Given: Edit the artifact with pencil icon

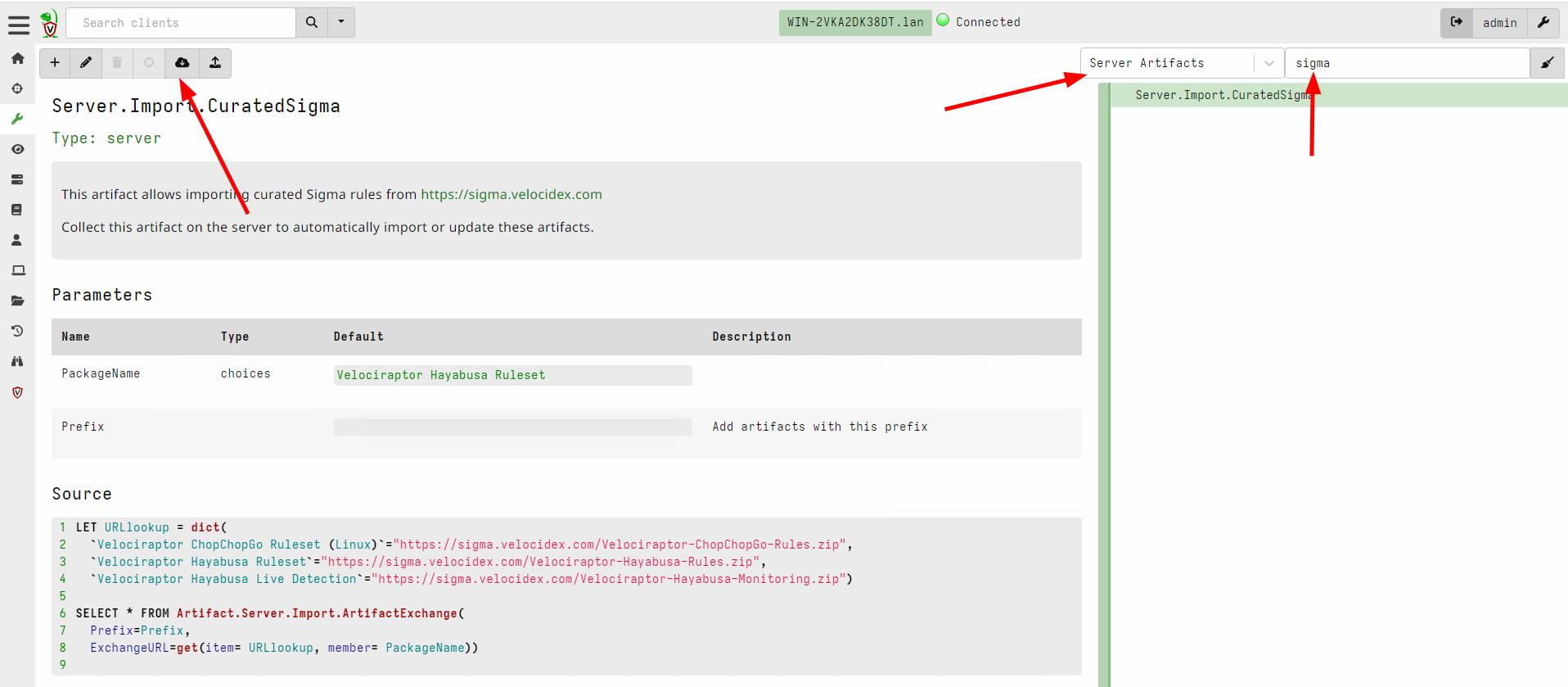Looking at the screenshot, I should click(86, 63).
